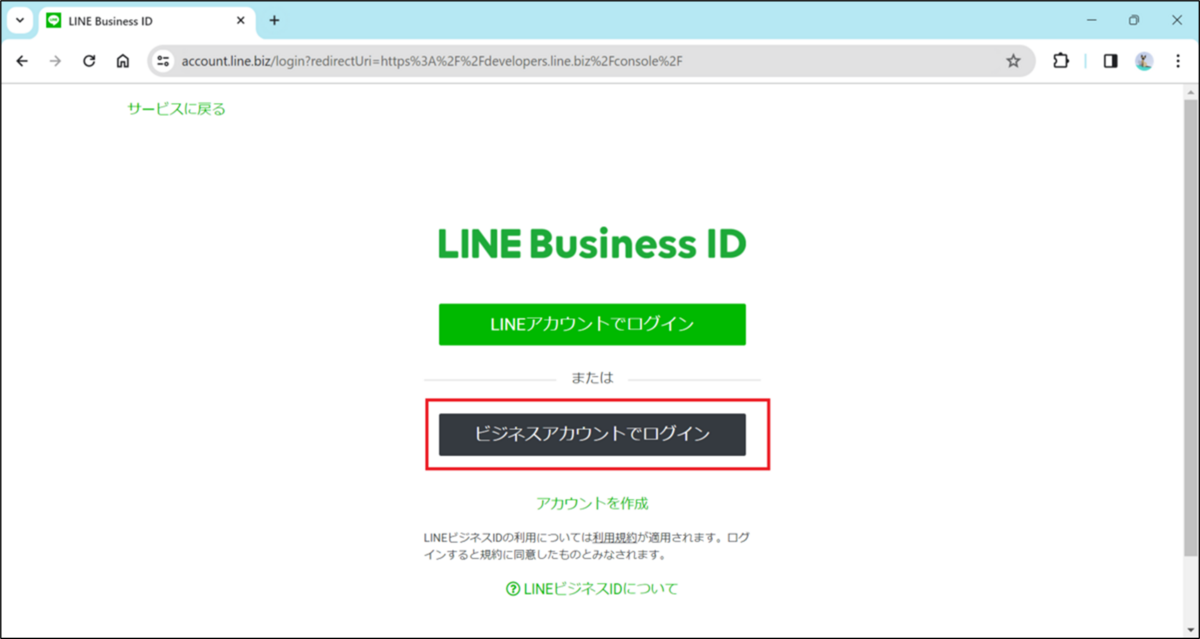Open the 利用規約 terms link
The width and height of the screenshot is (1200, 639).
[x=617, y=538]
